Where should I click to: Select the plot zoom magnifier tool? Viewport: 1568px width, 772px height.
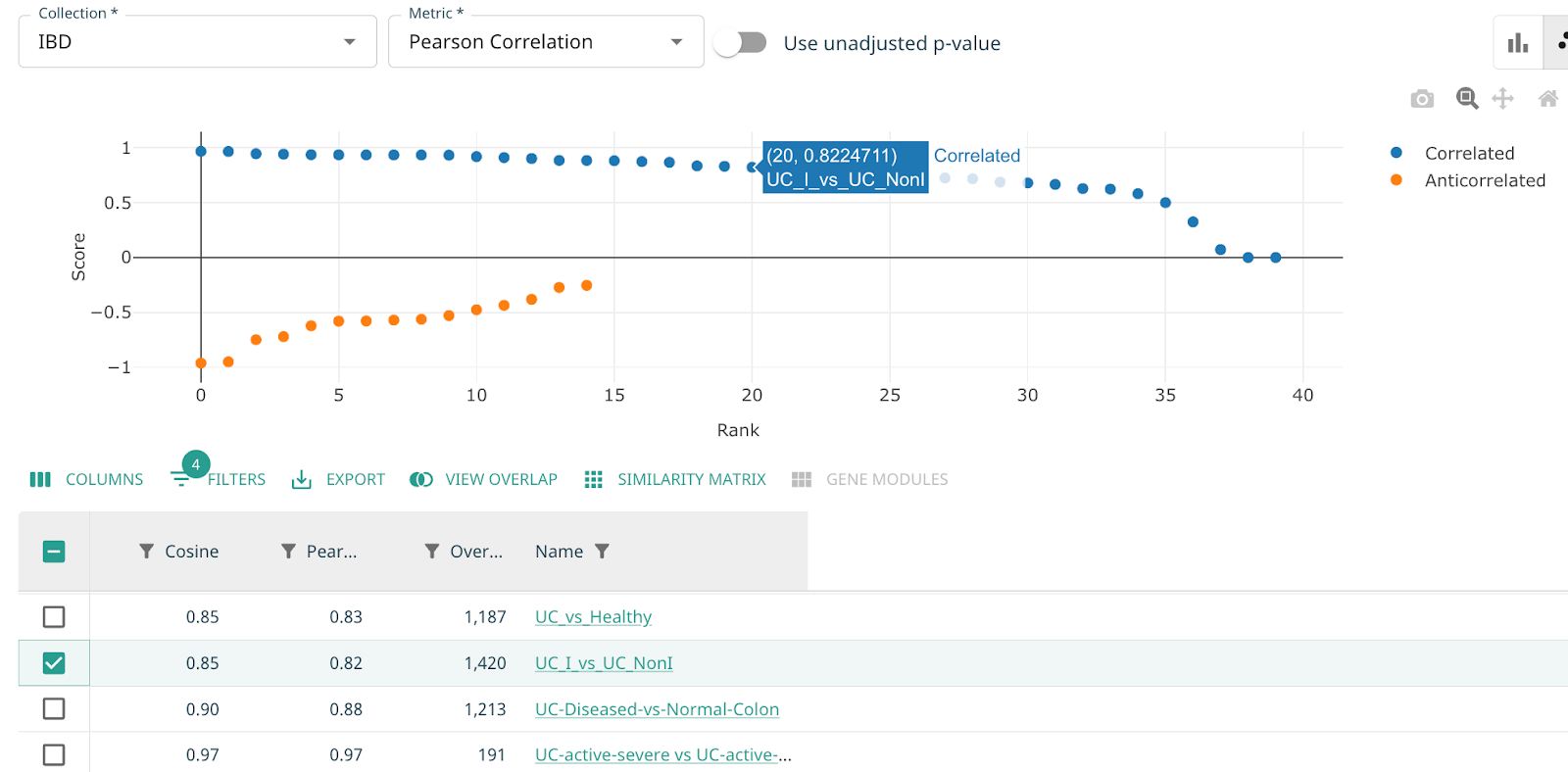pos(1467,98)
